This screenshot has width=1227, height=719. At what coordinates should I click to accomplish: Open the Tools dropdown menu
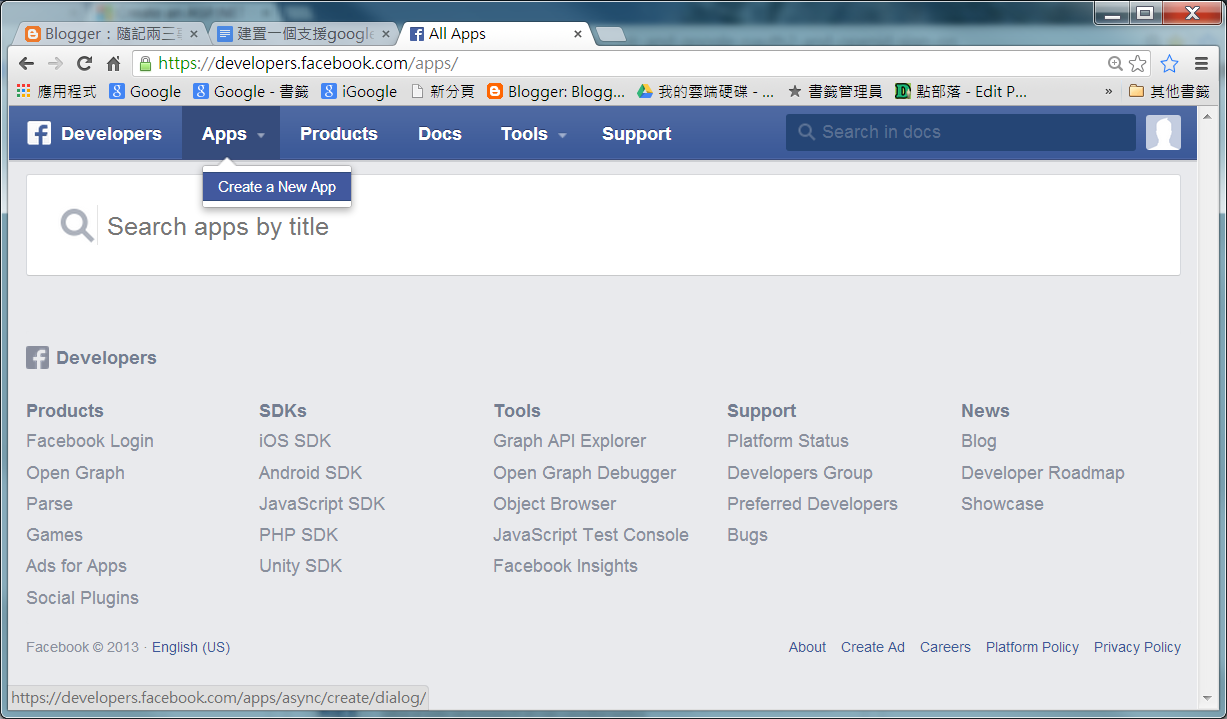pos(533,133)
